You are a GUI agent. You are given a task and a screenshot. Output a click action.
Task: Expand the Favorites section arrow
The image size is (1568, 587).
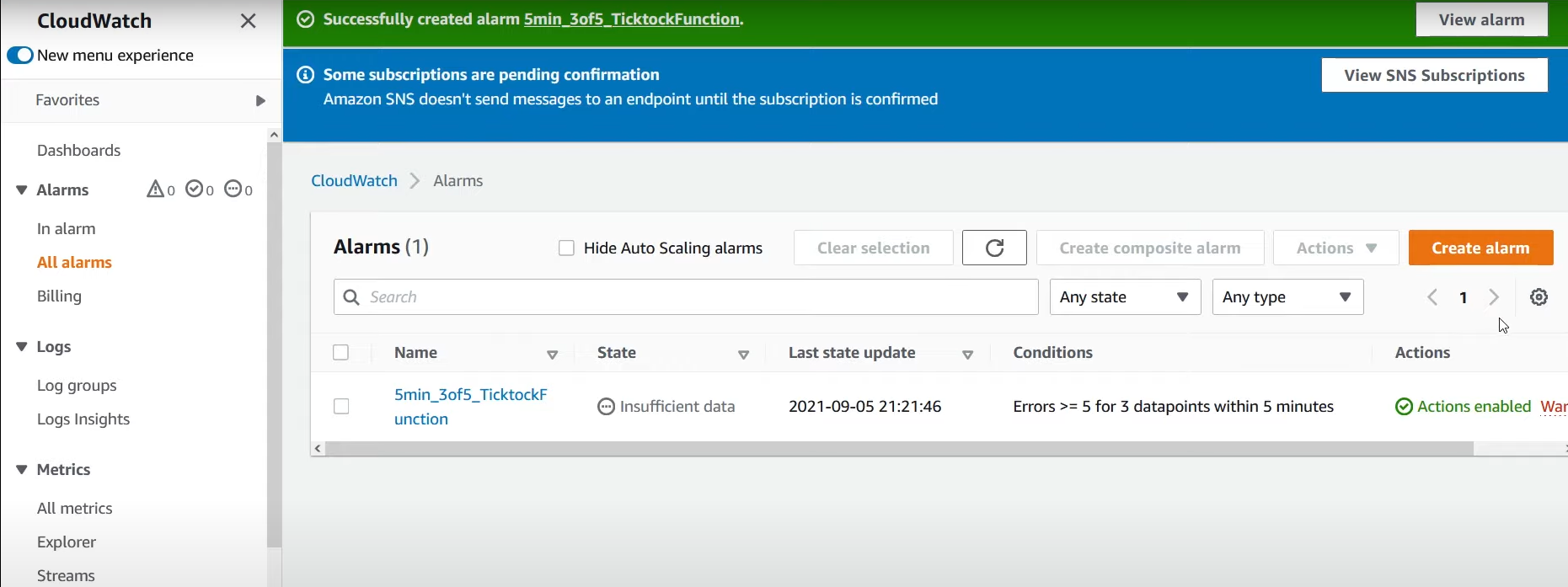[x=260, y=100]
